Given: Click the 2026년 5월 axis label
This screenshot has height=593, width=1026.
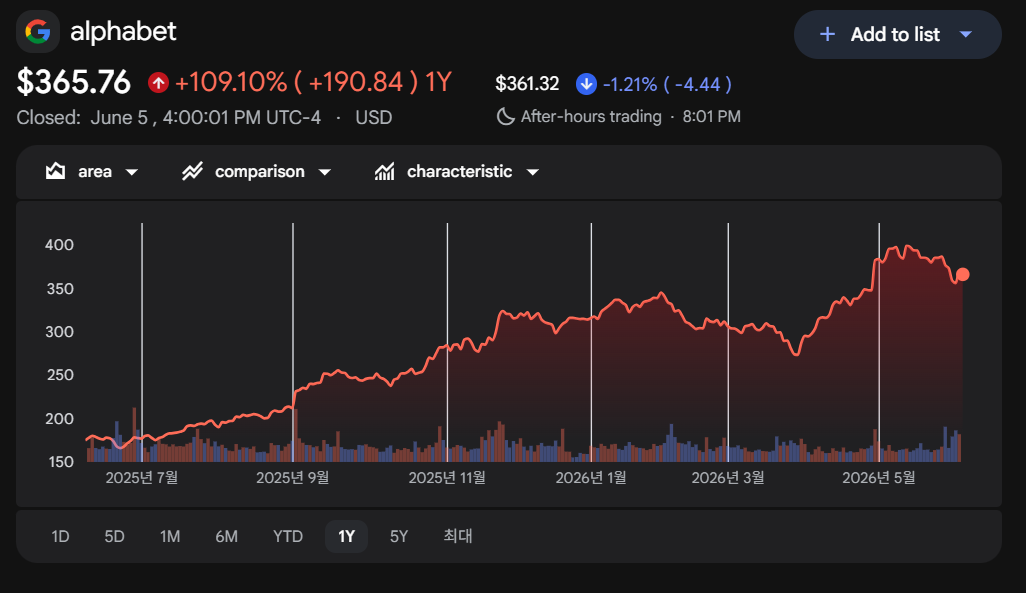Looking at the screenshot, I should pyautogui.click(x=879, y=478).
